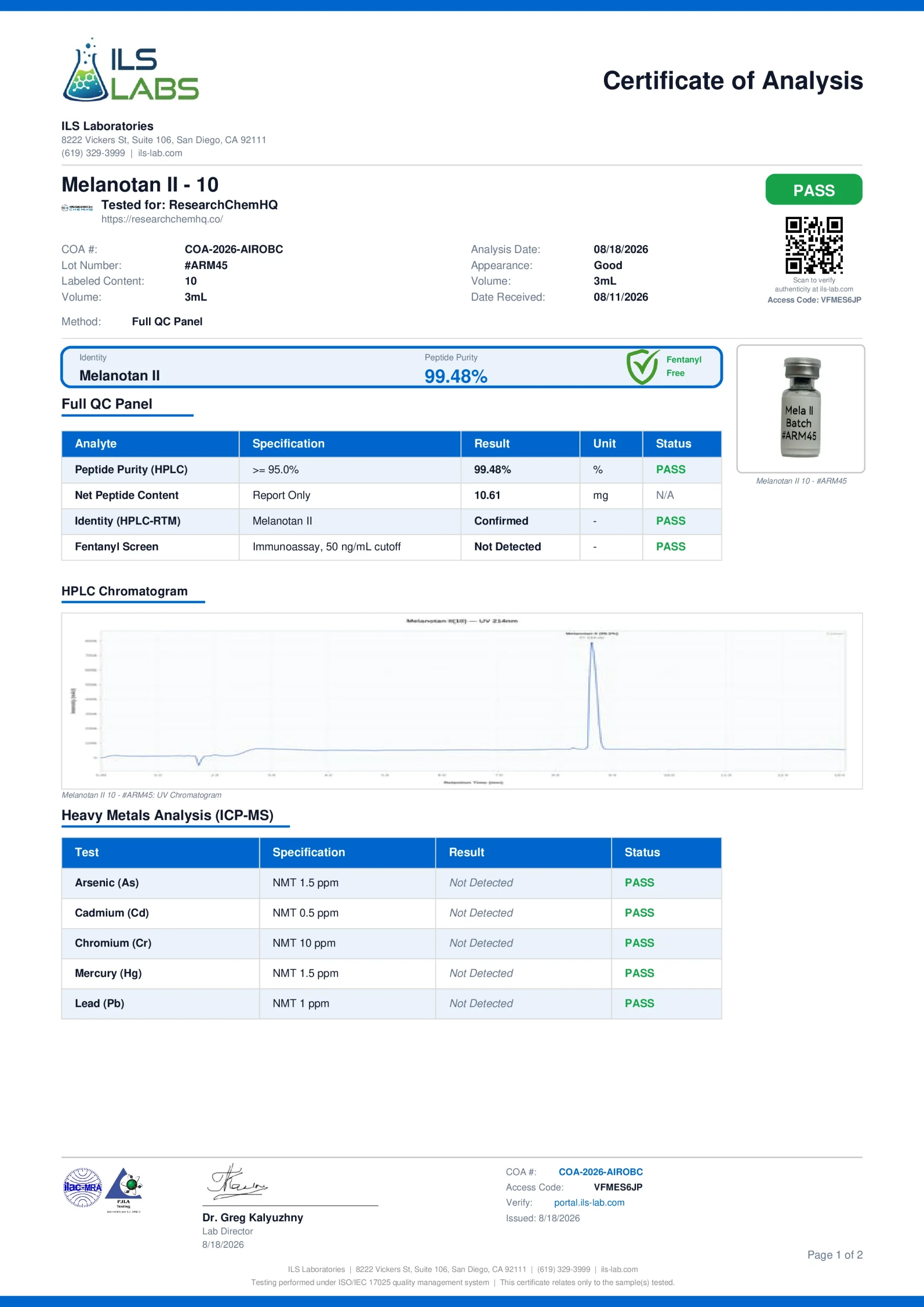Click the QR verification code
Viewport: 924px width, 1307px height.
coord(814,245)
